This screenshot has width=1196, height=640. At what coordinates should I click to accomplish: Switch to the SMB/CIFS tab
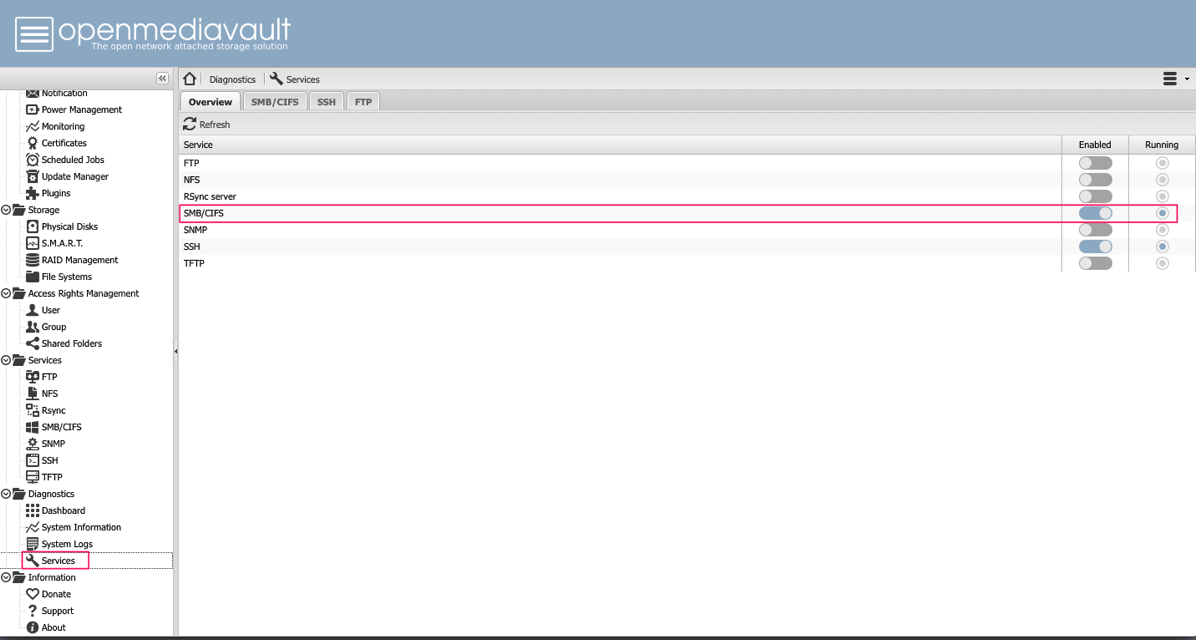[x=275, y=101]
